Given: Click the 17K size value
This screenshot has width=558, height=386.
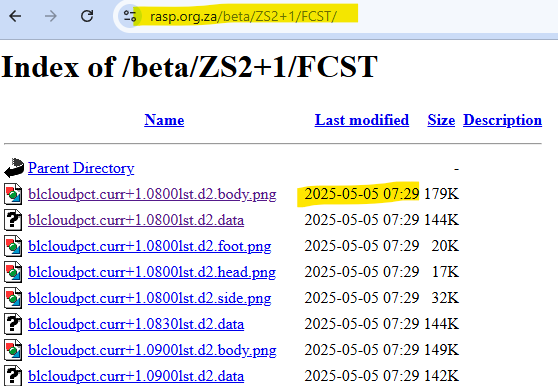Looking at the screenshot, I should tap(446, 272).
